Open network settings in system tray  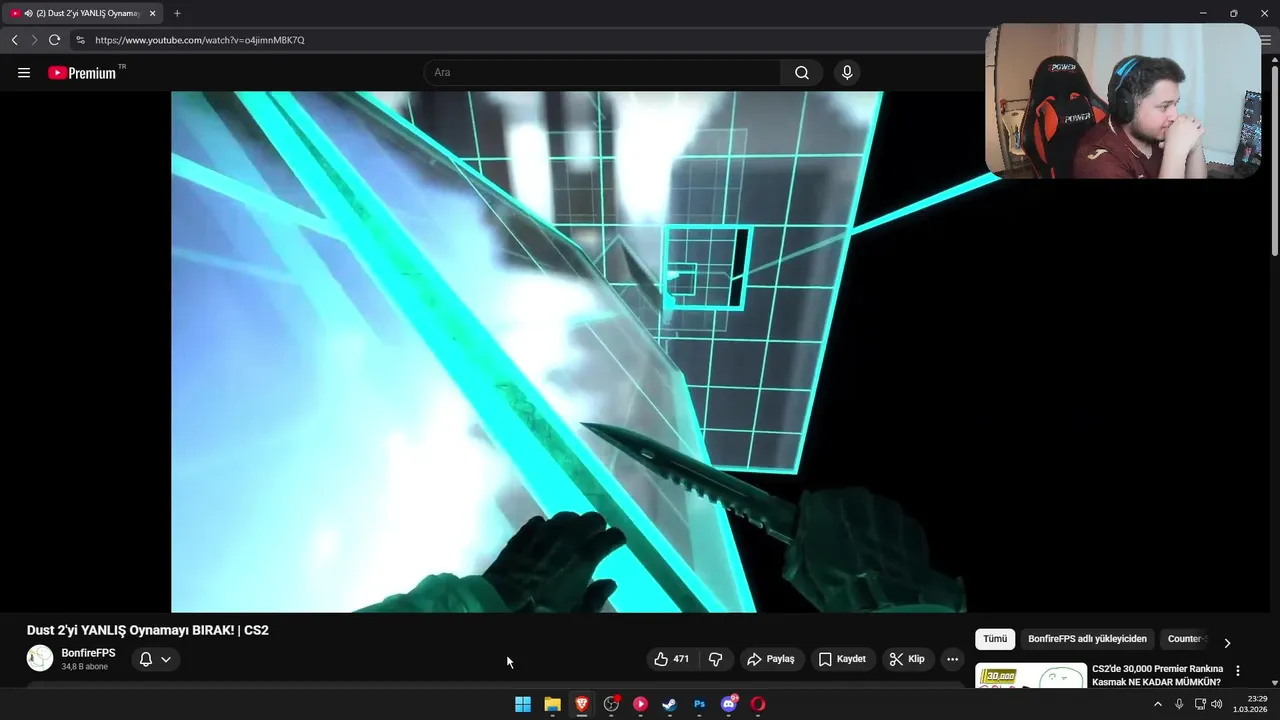[1200, 704]
